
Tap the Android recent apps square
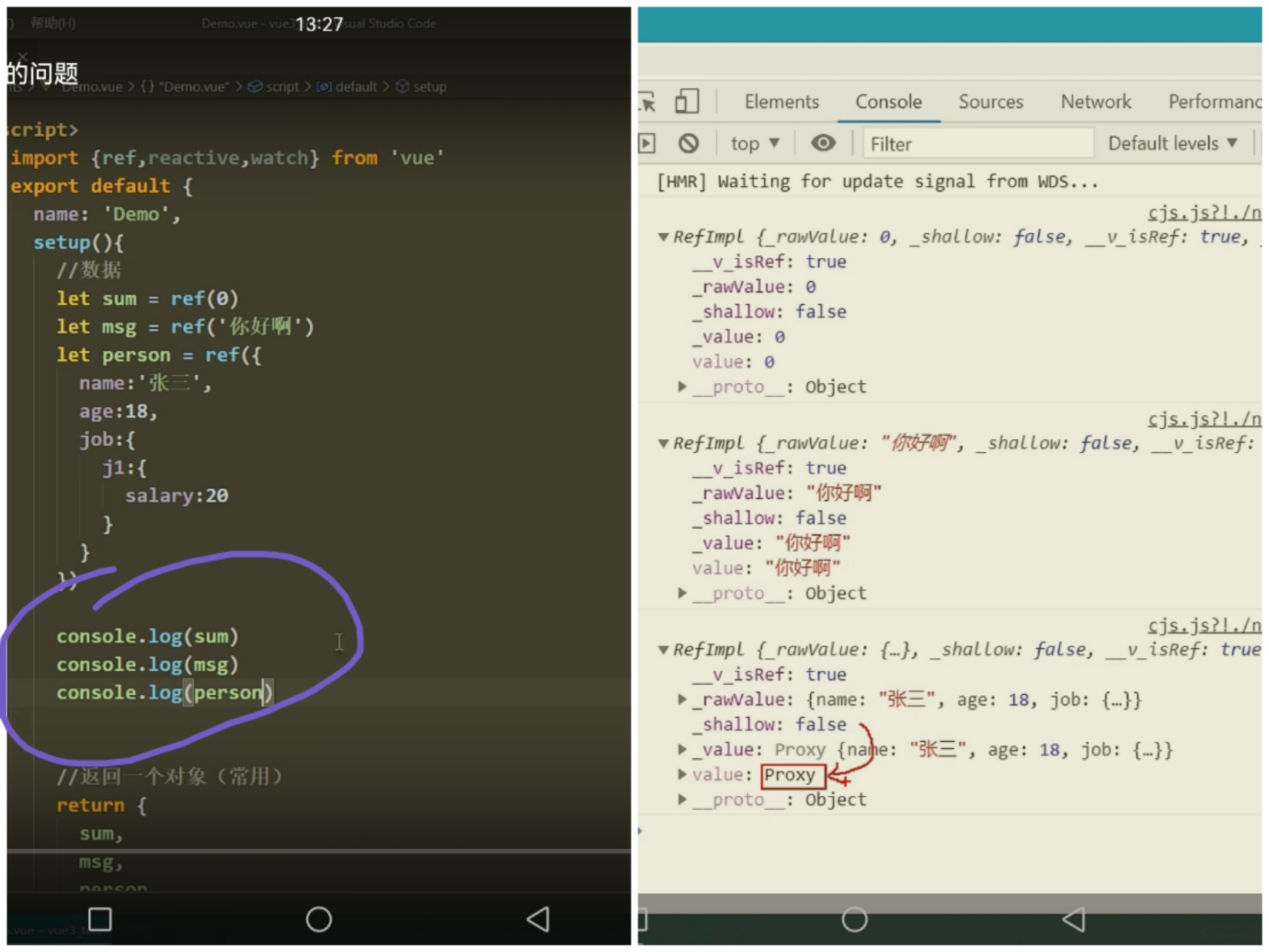(99, 919)
